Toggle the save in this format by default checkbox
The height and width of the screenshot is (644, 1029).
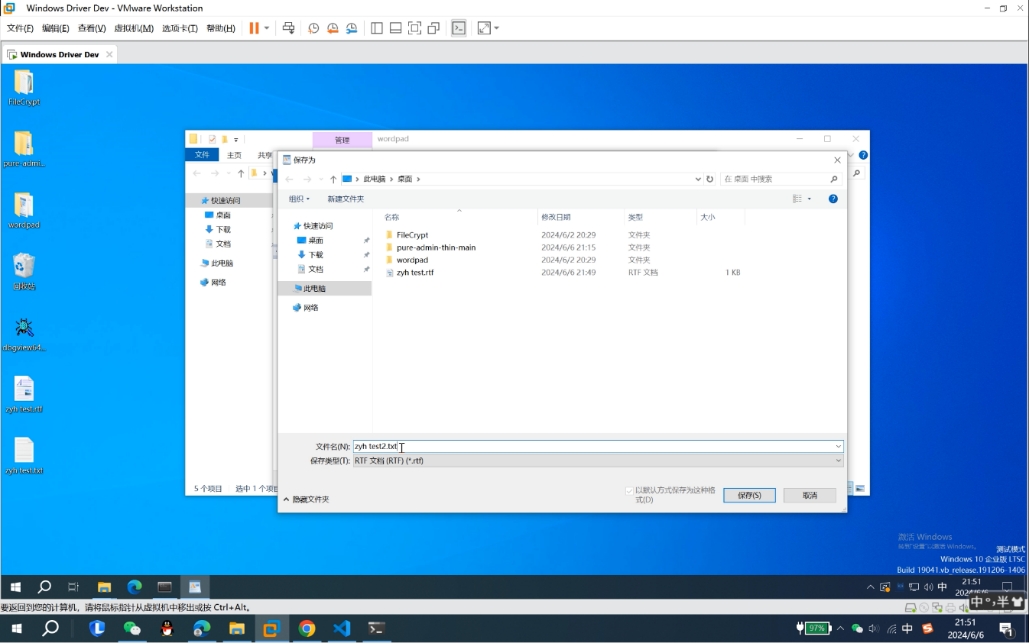[x=629, y=490]
